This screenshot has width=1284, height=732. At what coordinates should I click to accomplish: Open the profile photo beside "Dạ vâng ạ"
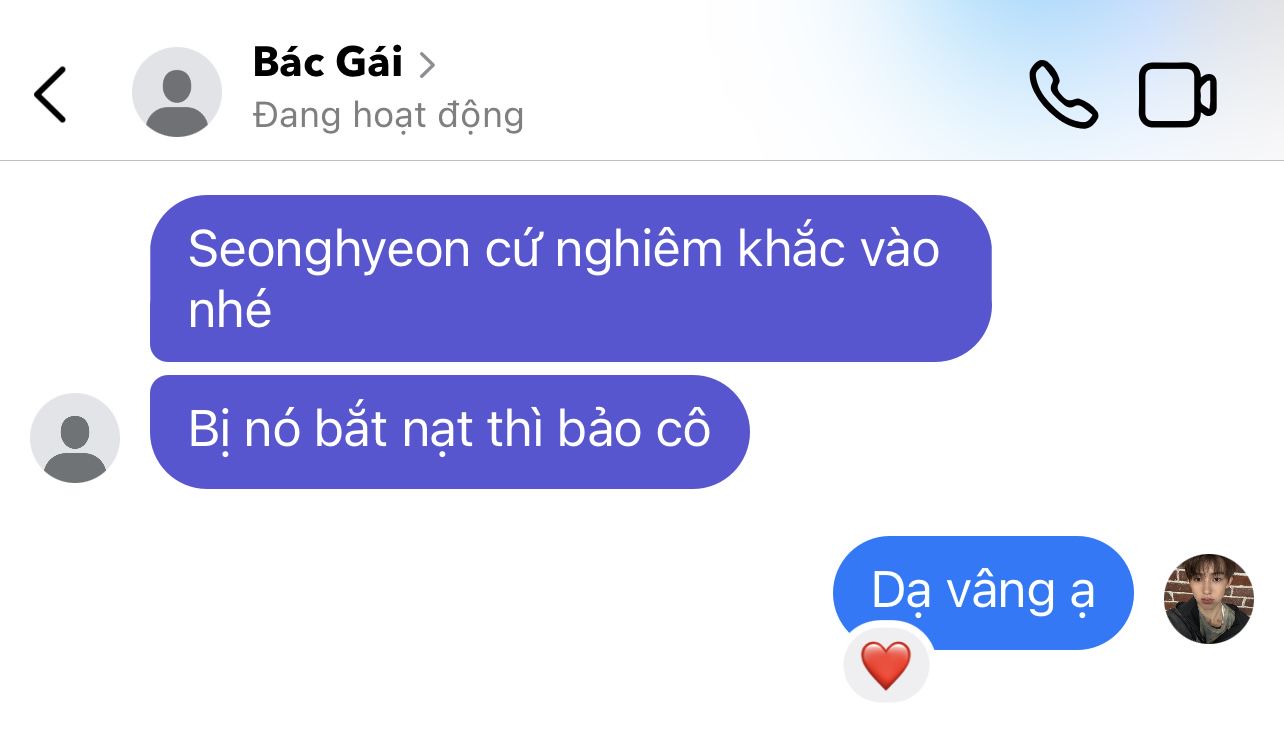coord(1209,598)
